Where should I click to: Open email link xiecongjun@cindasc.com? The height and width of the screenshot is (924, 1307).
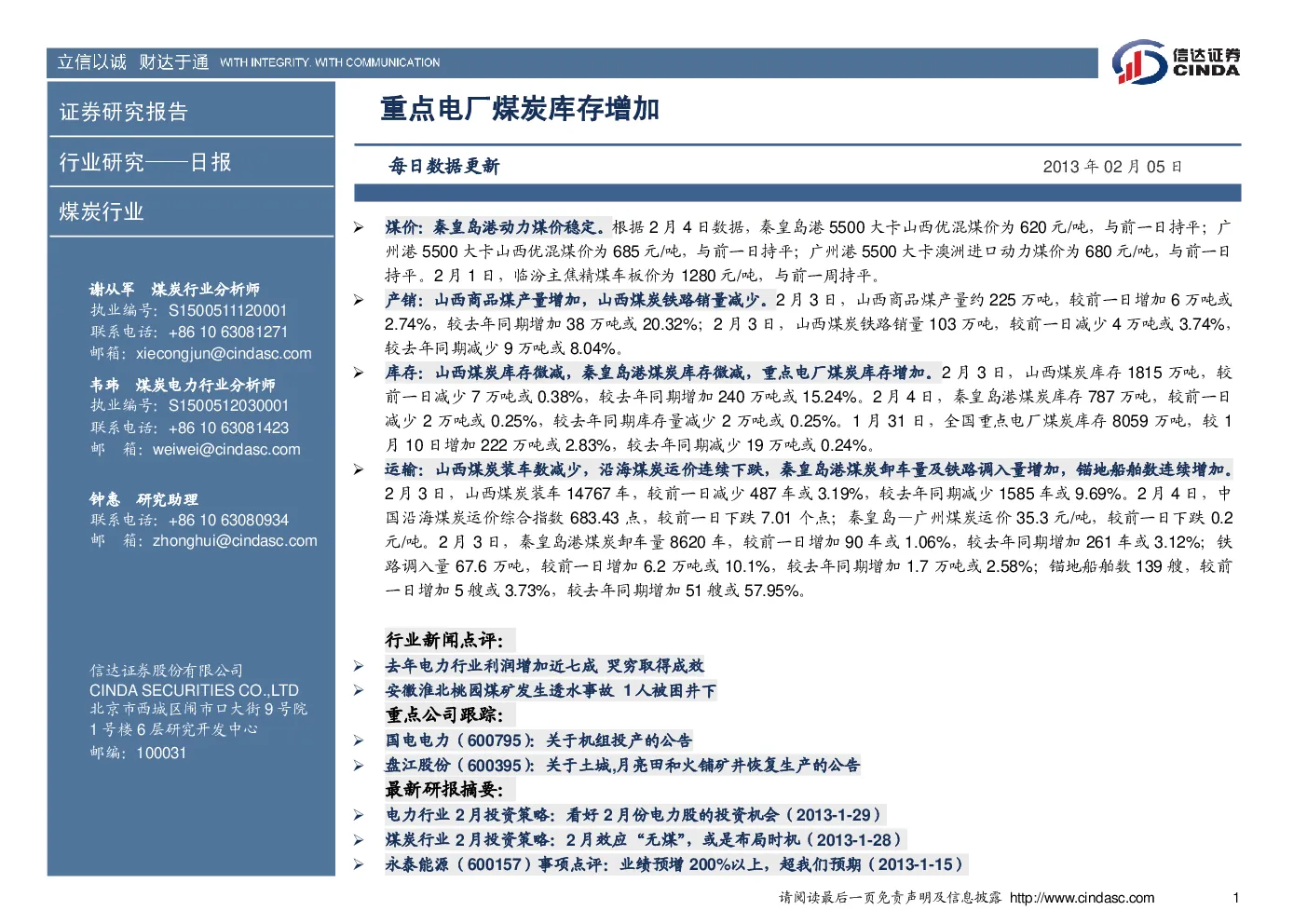[224, 354]
